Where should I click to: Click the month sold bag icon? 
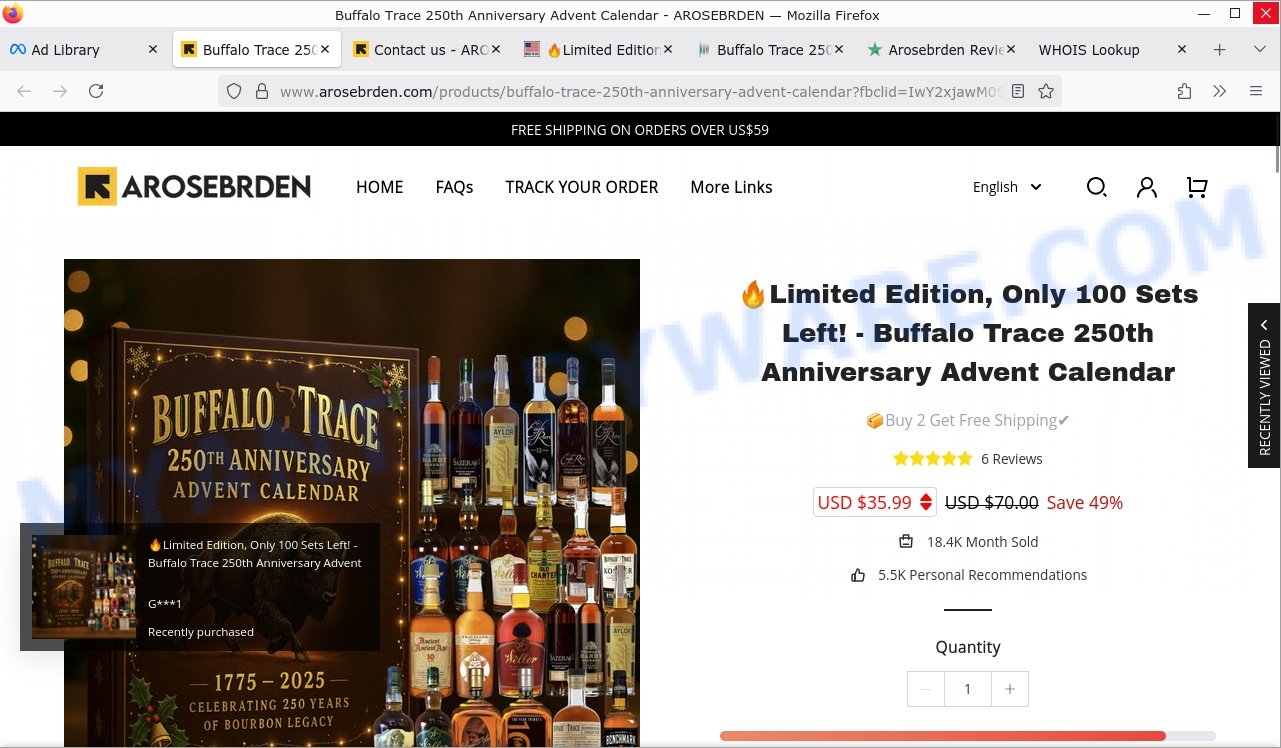point(906,541)
